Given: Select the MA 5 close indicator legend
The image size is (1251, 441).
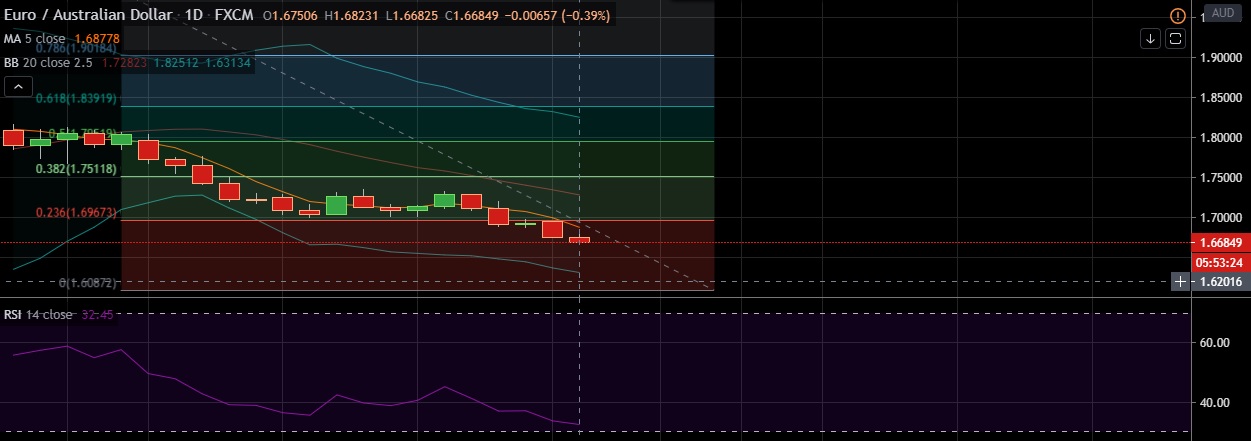Looking at the screenshot, I should (x=36, y=40).
